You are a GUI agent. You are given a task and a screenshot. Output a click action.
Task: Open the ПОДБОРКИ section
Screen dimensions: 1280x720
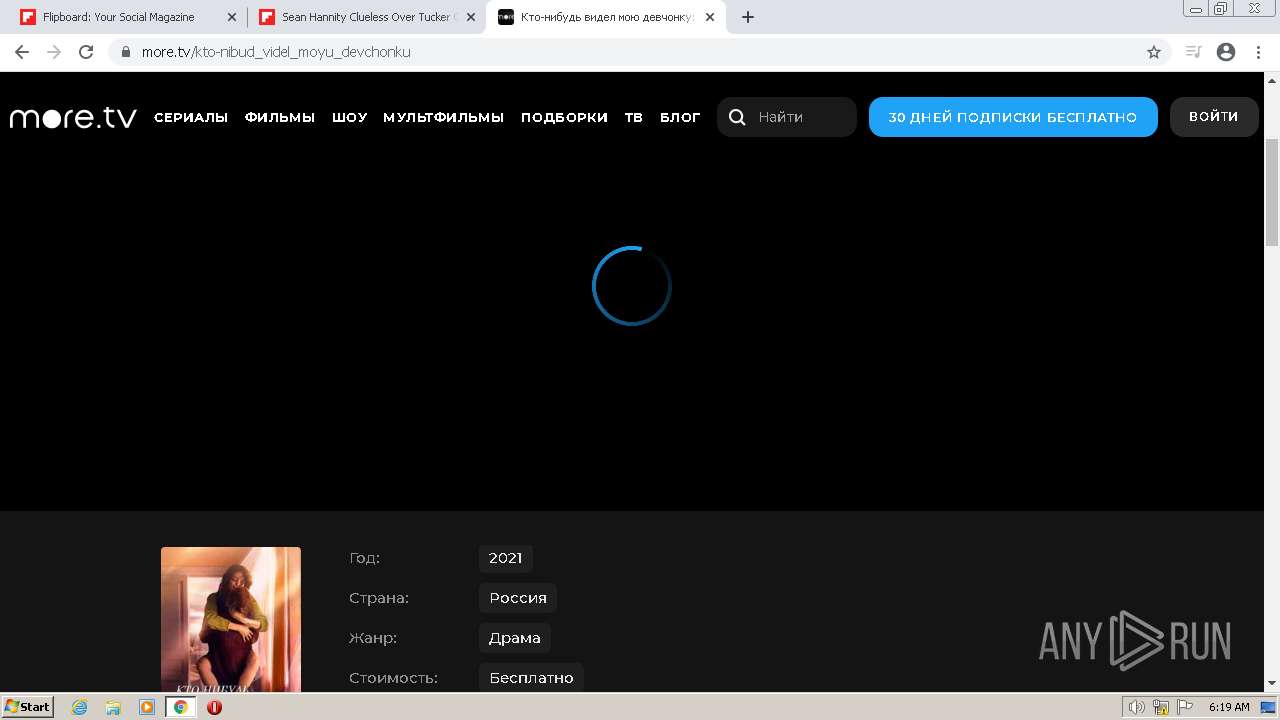(564, 117)
